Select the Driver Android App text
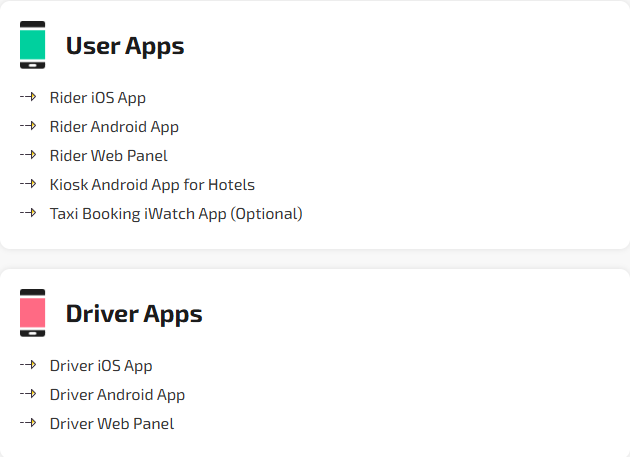 point(117,395)
